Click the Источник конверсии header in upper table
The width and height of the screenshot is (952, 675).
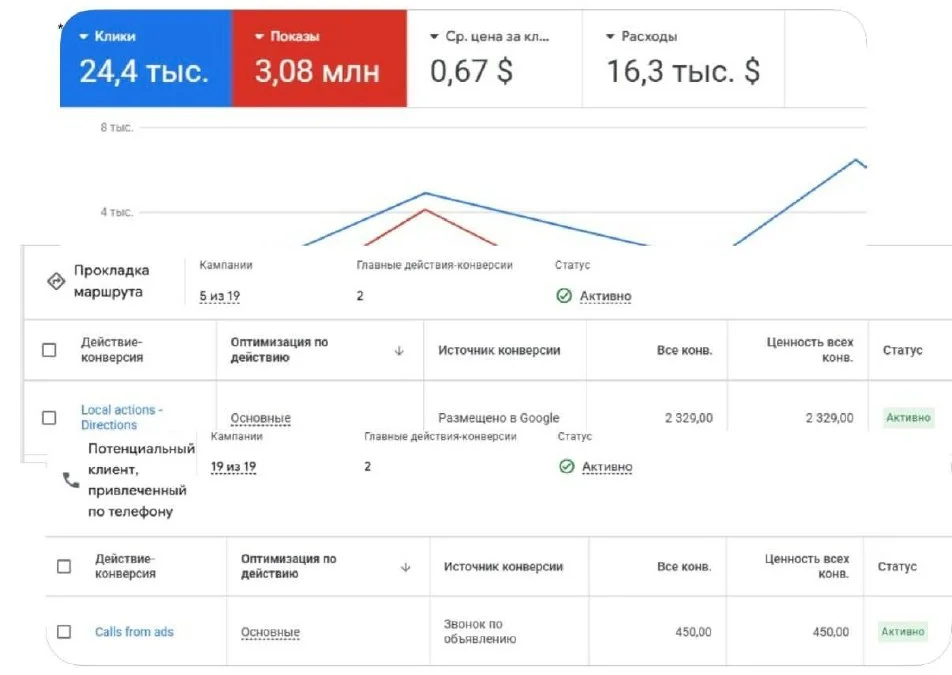[499, 350]
